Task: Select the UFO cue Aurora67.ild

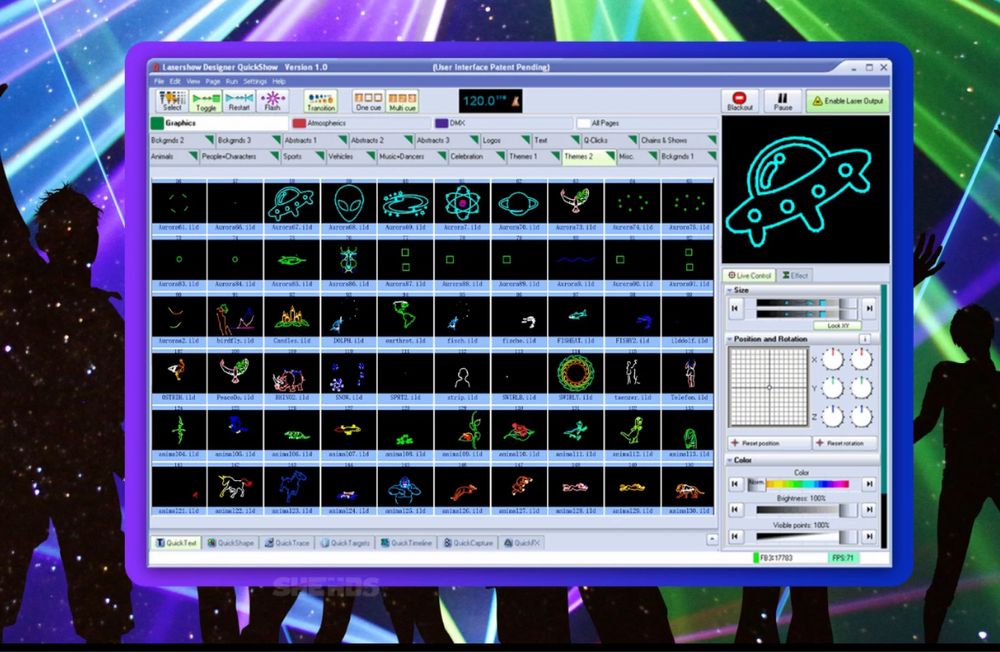Action: (291, 207)
